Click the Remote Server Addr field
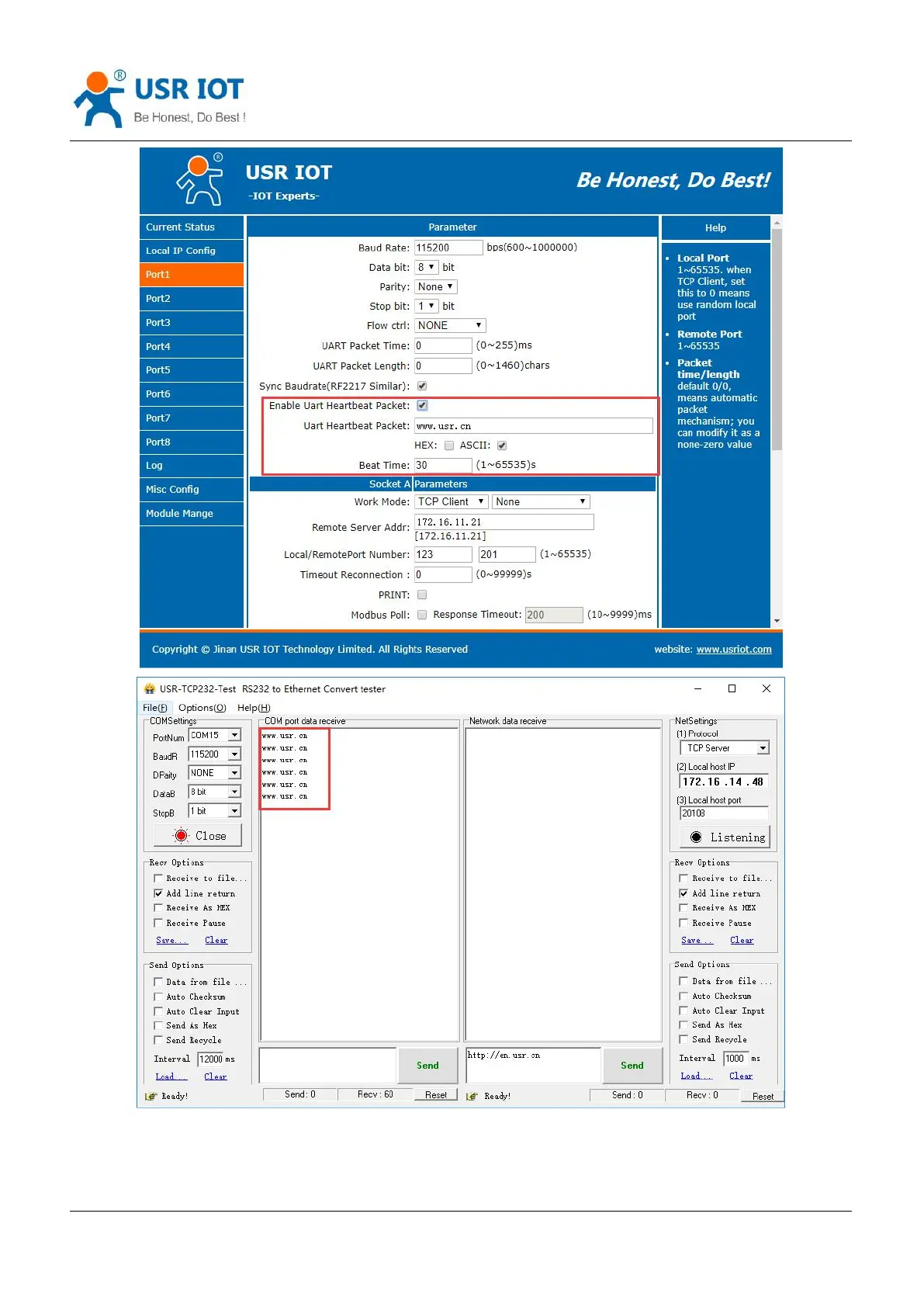This screenshot has height=1307, width=924. (504, 522)
